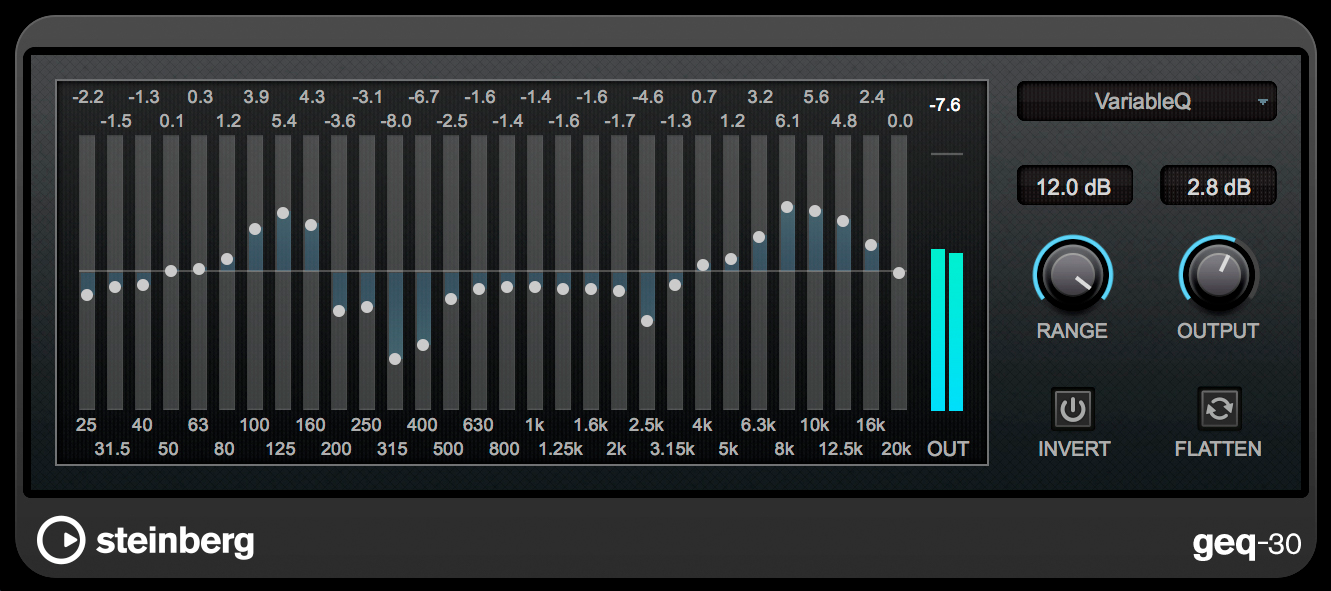Click the 'OUT' meter label
Viewport: 1331px width, 591px height.
point(948,449)
